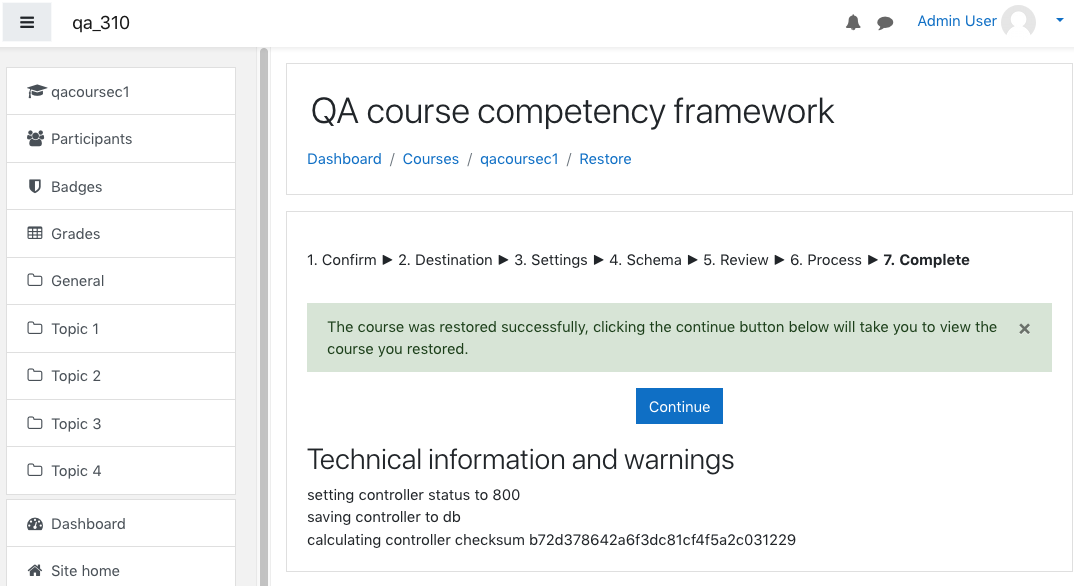Click the qacoursec1 breadcrumb link

[x=519, y=159]
